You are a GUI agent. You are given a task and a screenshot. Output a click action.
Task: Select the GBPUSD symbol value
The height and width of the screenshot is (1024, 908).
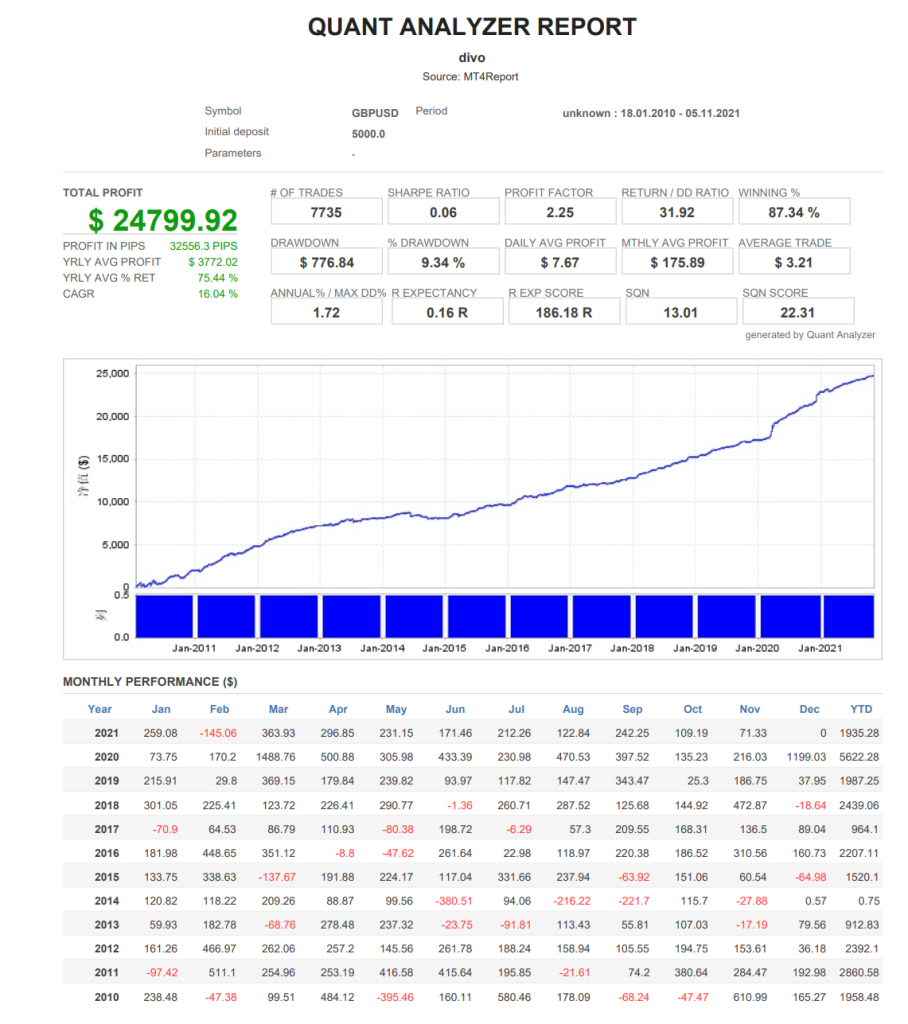375,113
